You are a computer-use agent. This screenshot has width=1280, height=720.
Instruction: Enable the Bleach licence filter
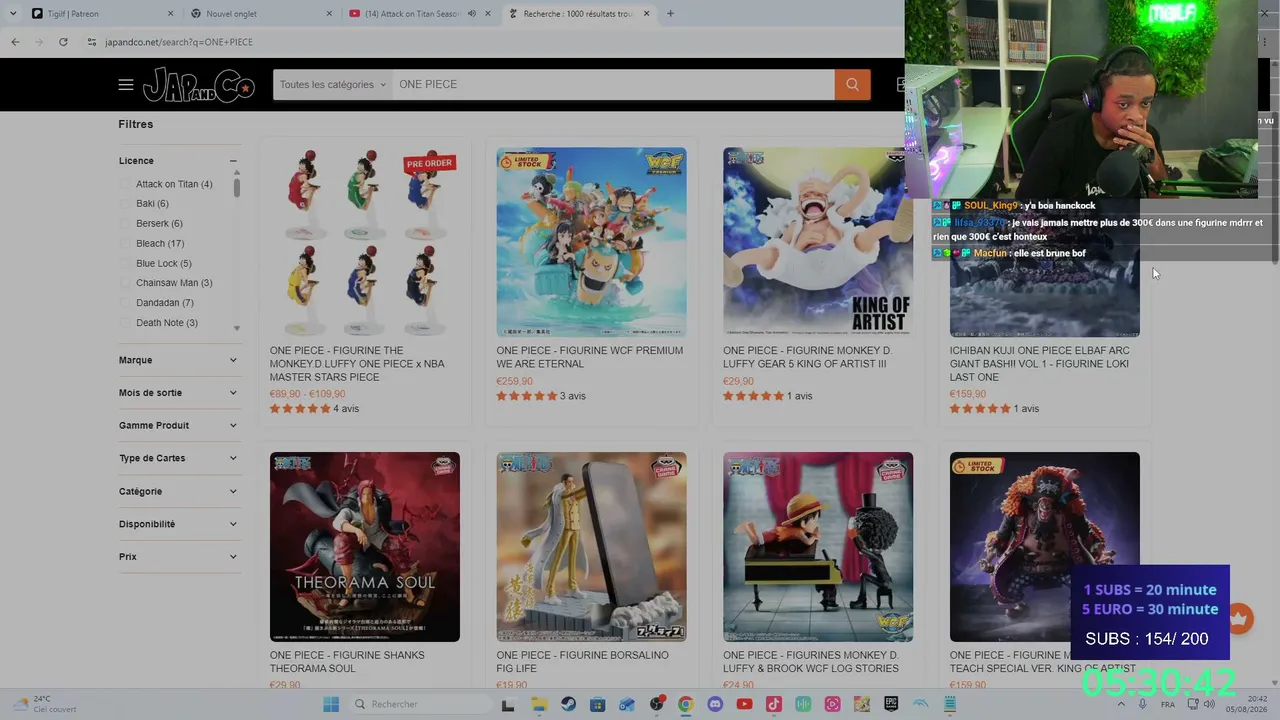click(x=125, y=243)
